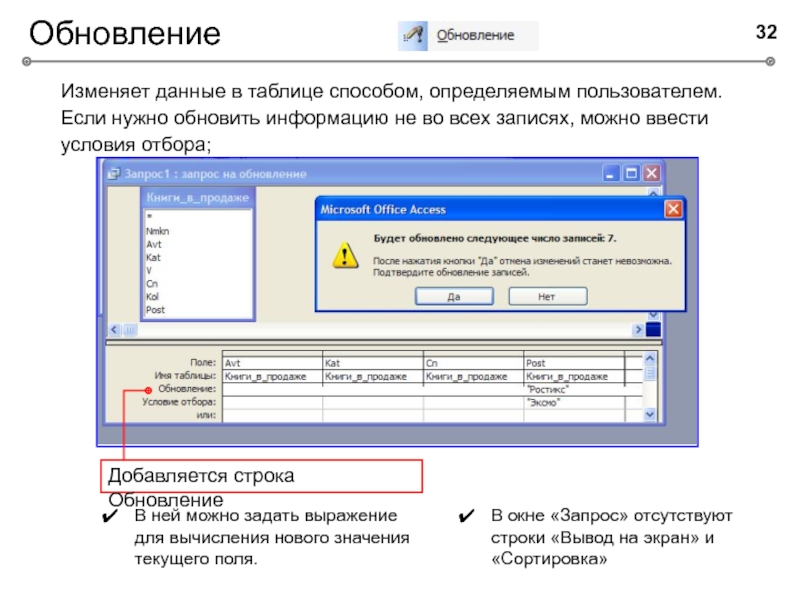Close the Microsoft Office Access dialog
This screenshot has width=800, height=600.
[674, 210]
